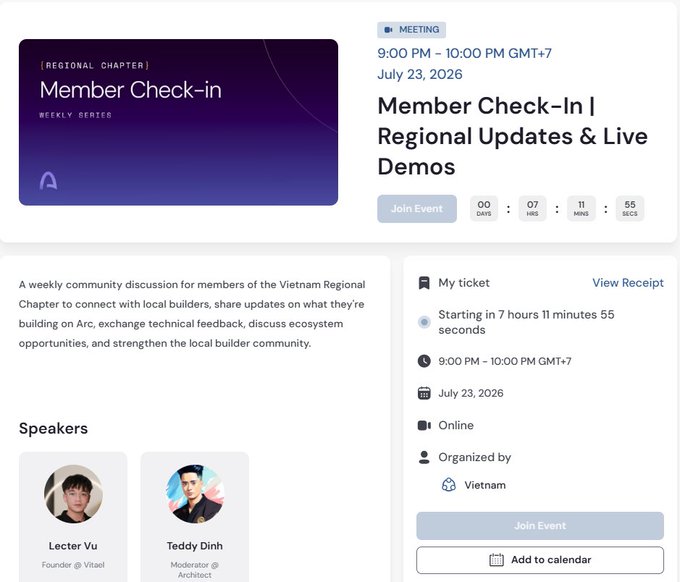Click the clock icon beside event time
The width and height of the screenshot is (680, 582).
point(424,361)
